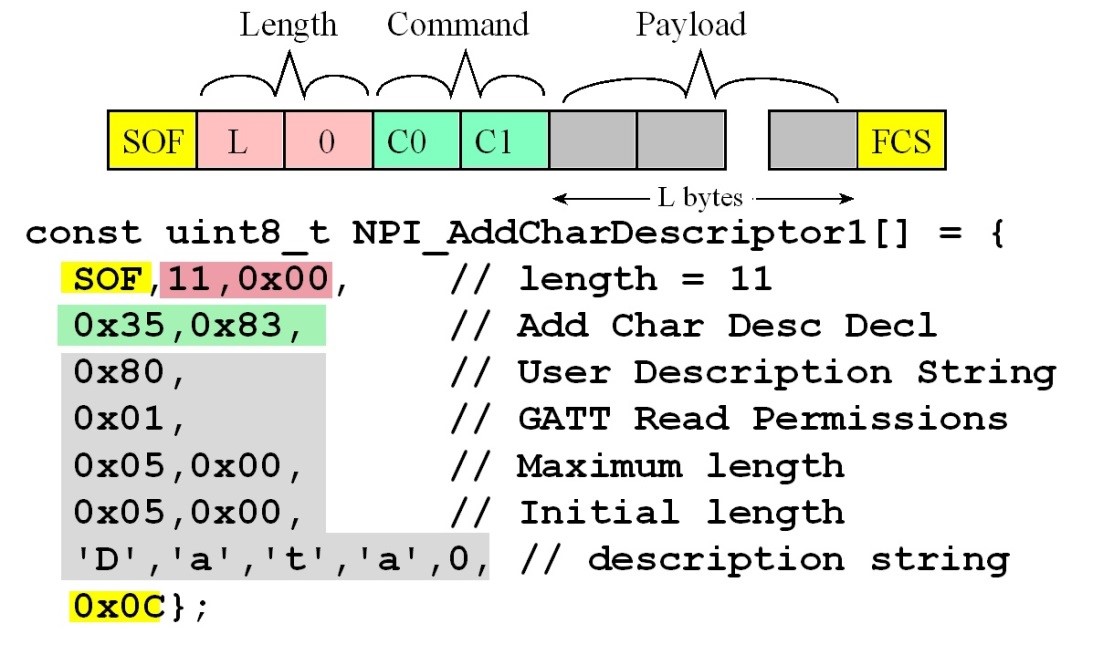Click the 'GATT Read Permissions' comment
Viewport: 1103px width, 655px height.
(x=763, y=419)
